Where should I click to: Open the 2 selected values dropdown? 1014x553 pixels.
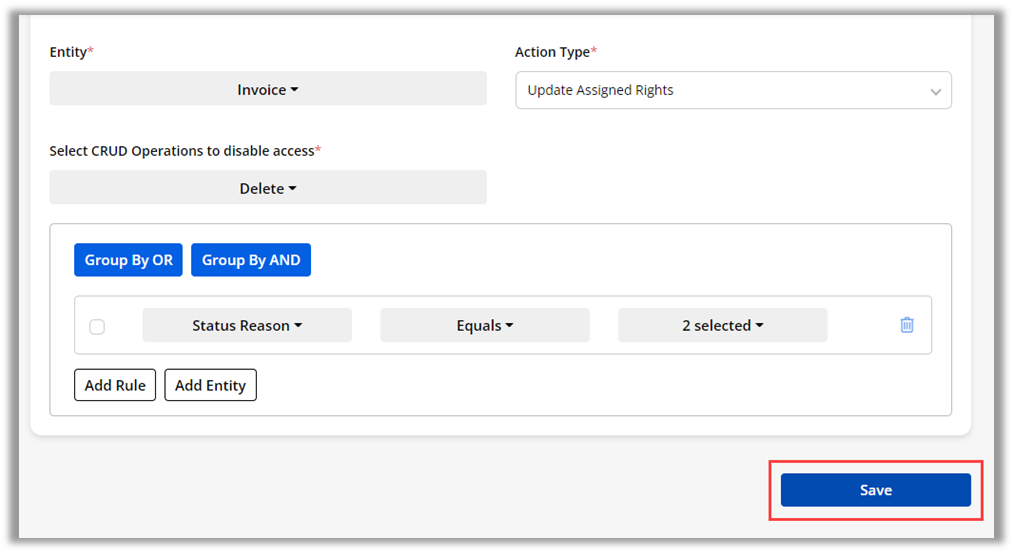click(721, 325)
